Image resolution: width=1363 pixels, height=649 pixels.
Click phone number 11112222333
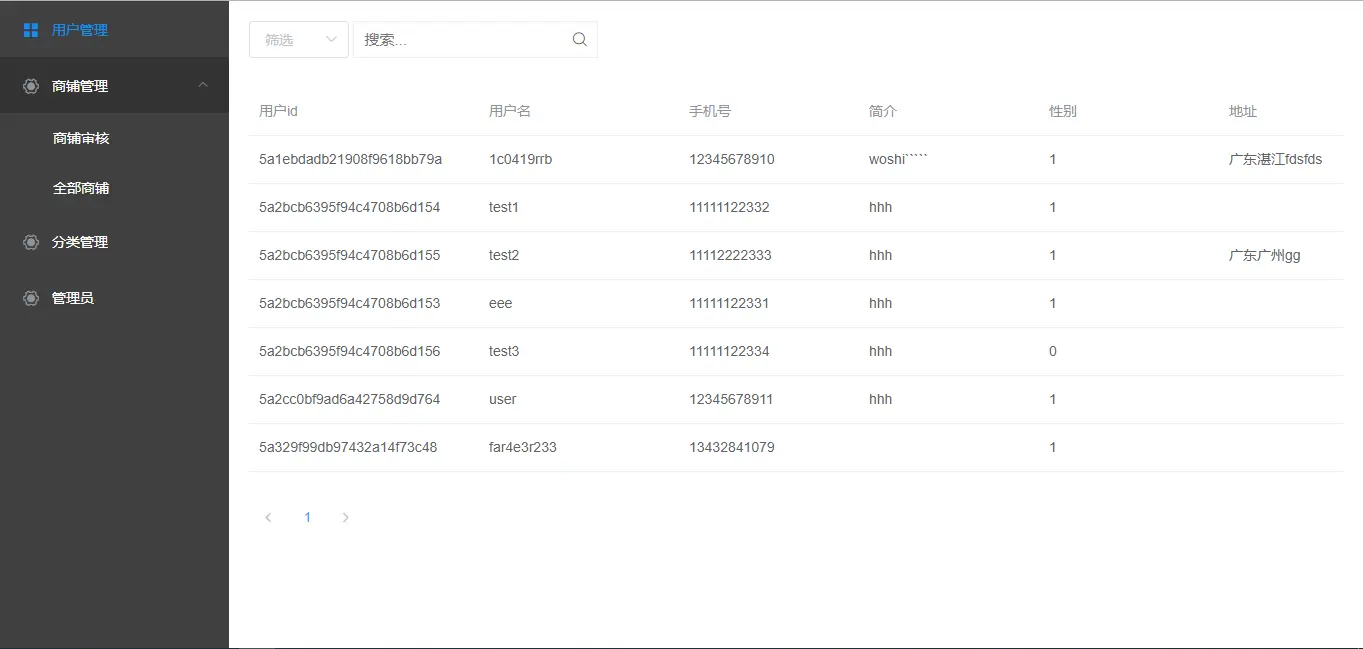730,255
